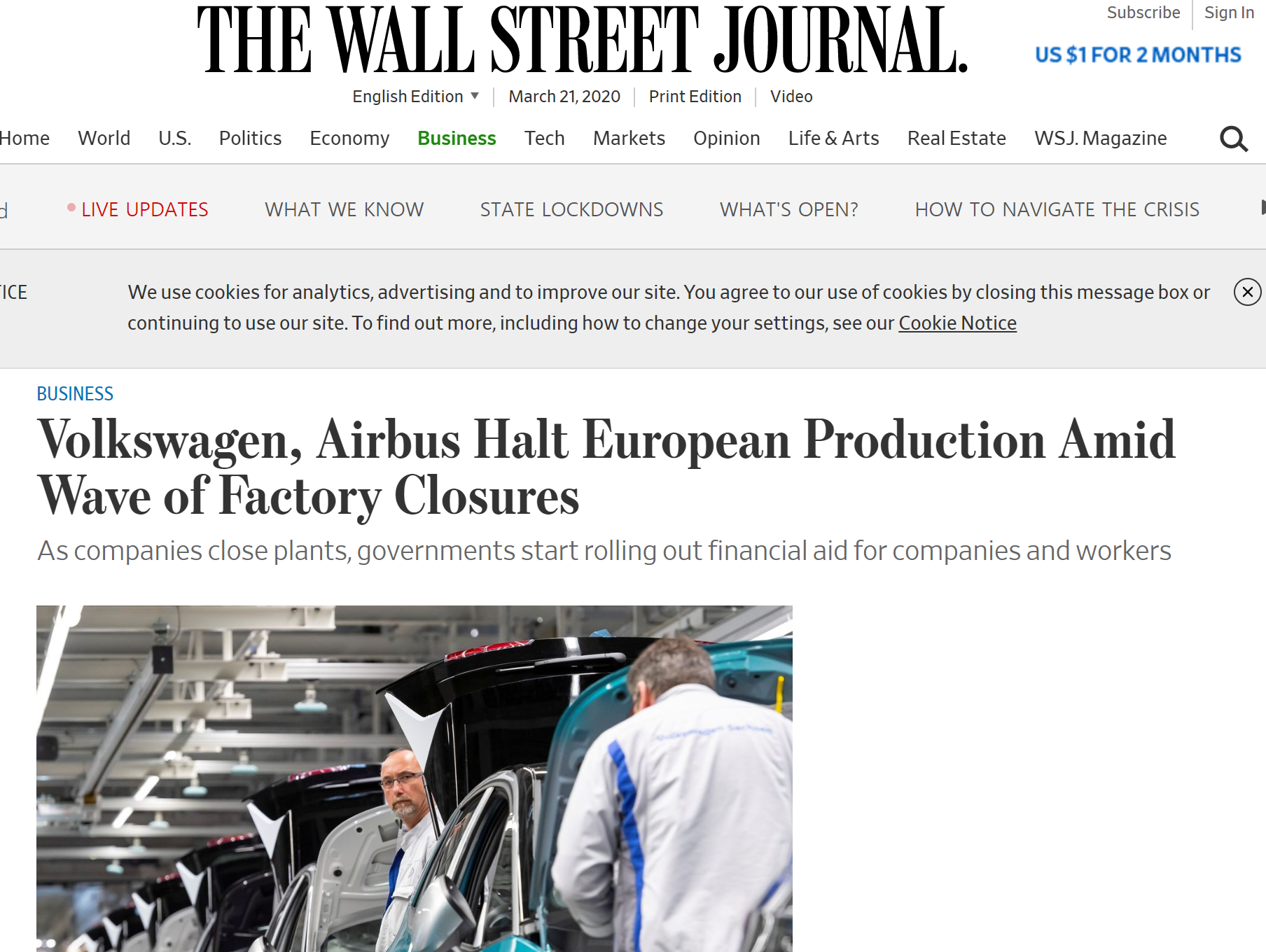Click the Subscribe link
This screenshot has width=1266, height=952.
[1143, 13]
